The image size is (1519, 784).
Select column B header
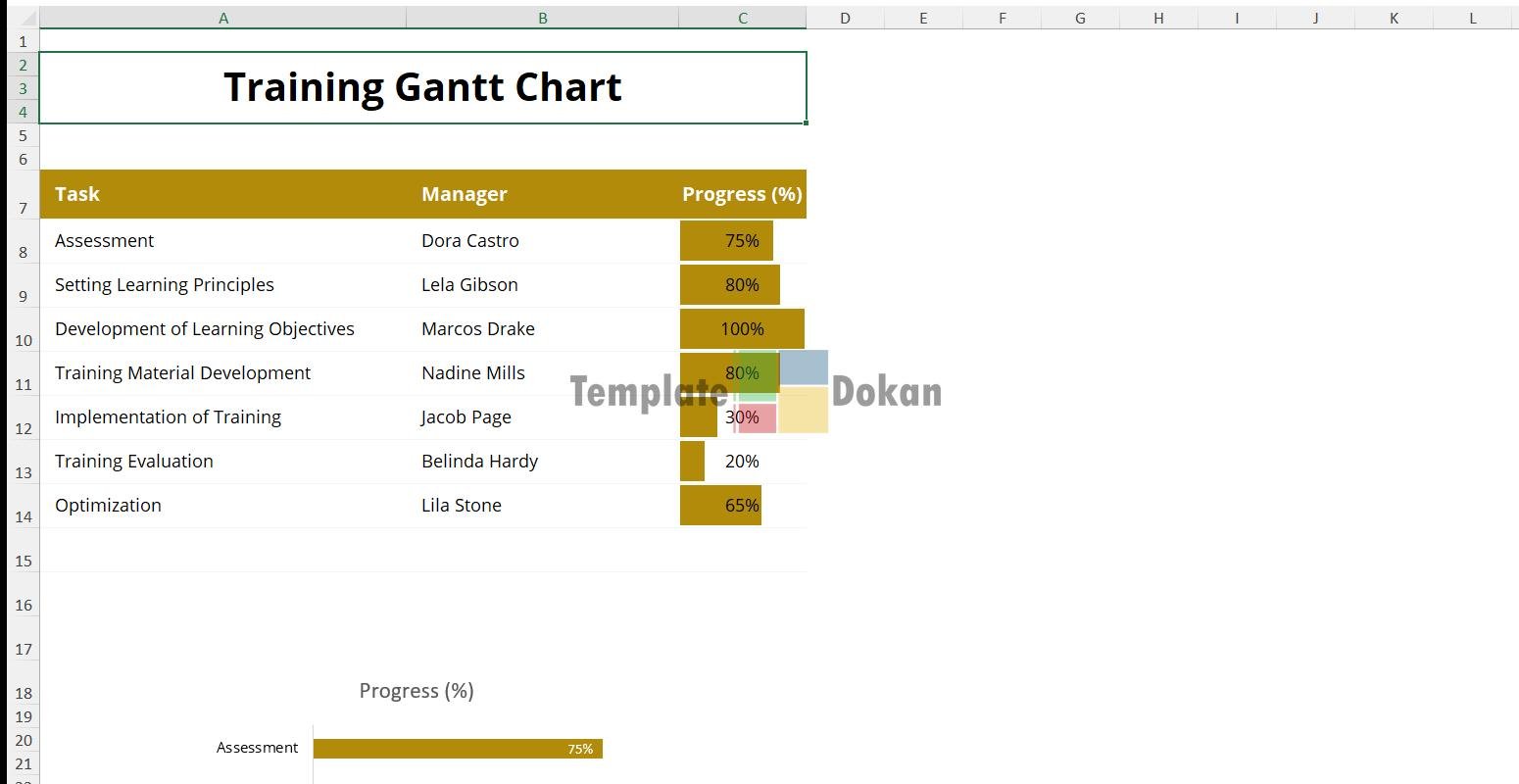coord(542,18)
